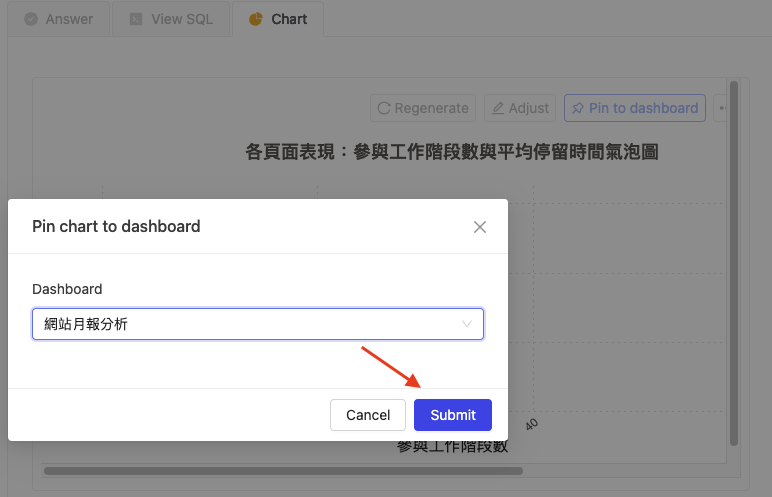Click the pin icon on Pin to dashboard
Viewport: 772px width, 497px height.
pyautogui.click(x=578, y=108)
